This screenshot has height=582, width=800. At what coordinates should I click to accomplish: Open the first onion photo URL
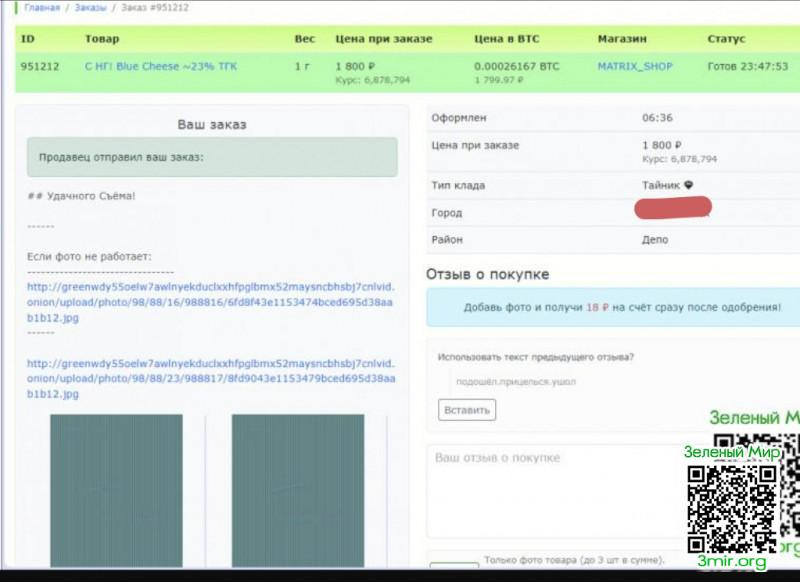[x=210, y=300]
